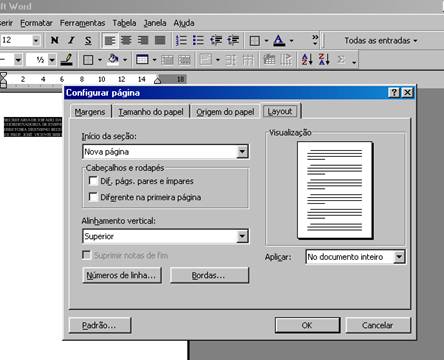Click the selected text in document
The image size is (444, 360).
coord(33,127)
